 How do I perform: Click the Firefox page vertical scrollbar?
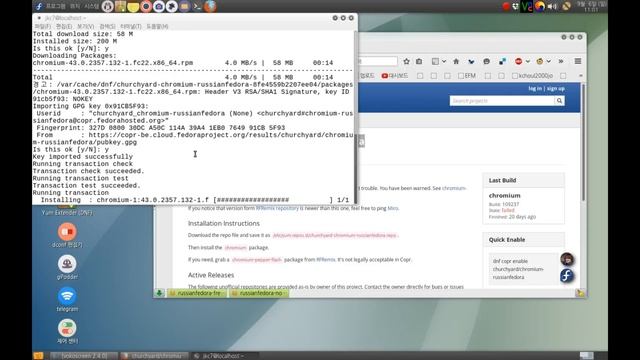click(583, 143)
